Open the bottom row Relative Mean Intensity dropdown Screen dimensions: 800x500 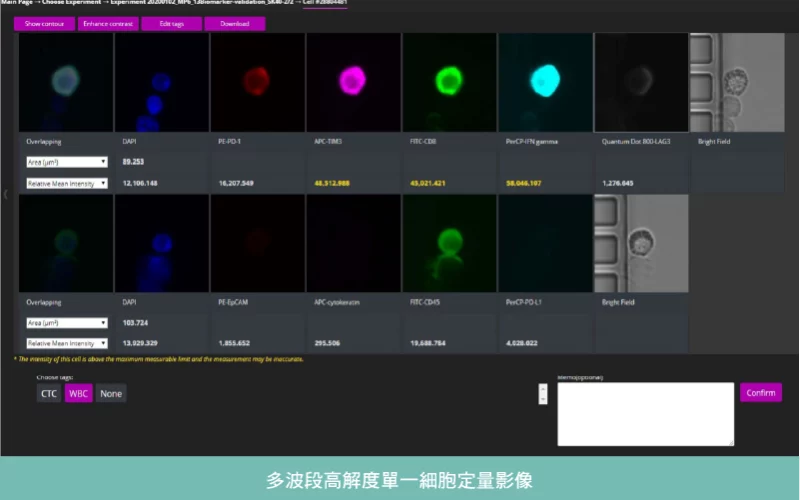pos(67,343)
